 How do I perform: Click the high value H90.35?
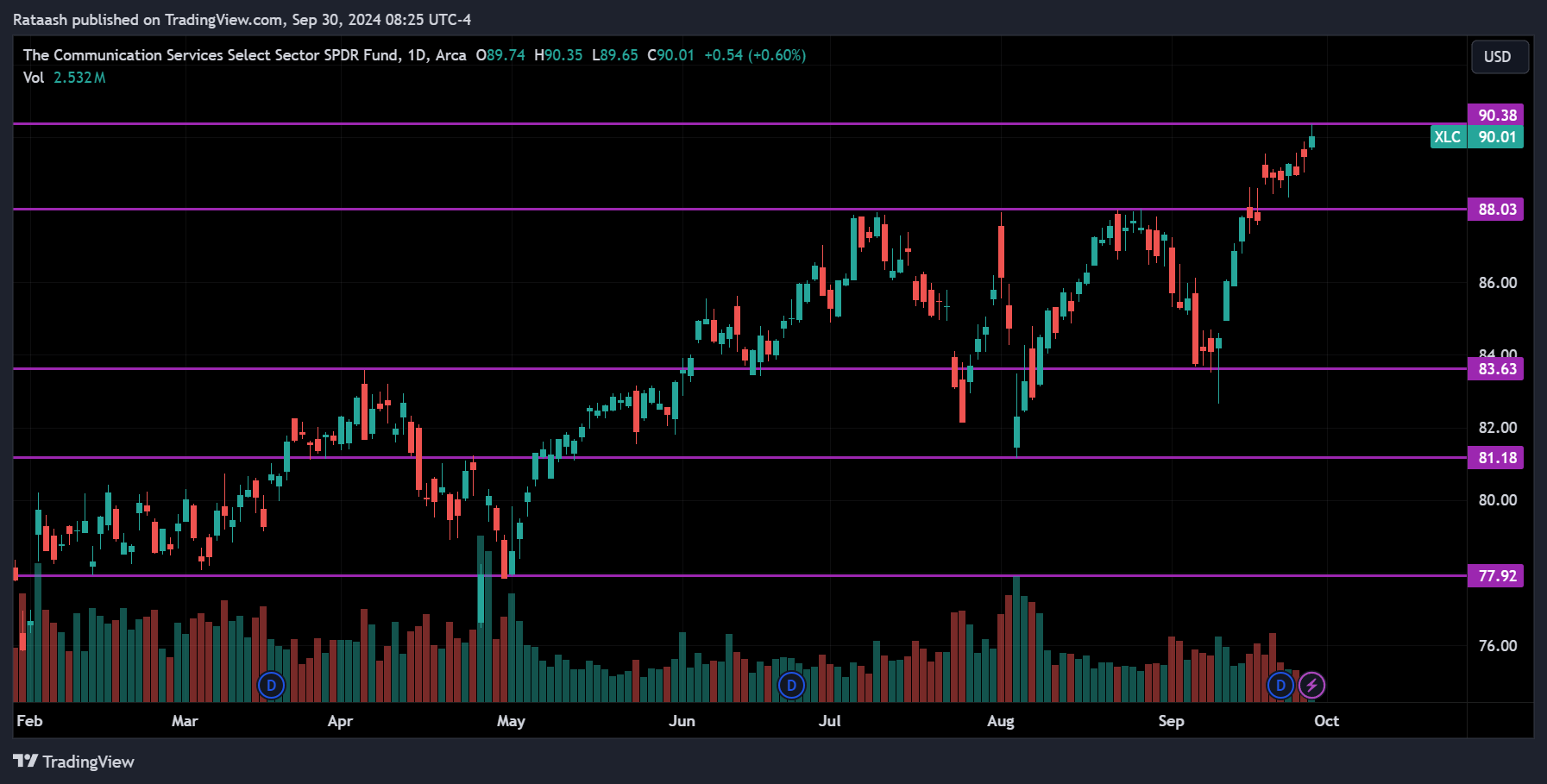point(558,55)
